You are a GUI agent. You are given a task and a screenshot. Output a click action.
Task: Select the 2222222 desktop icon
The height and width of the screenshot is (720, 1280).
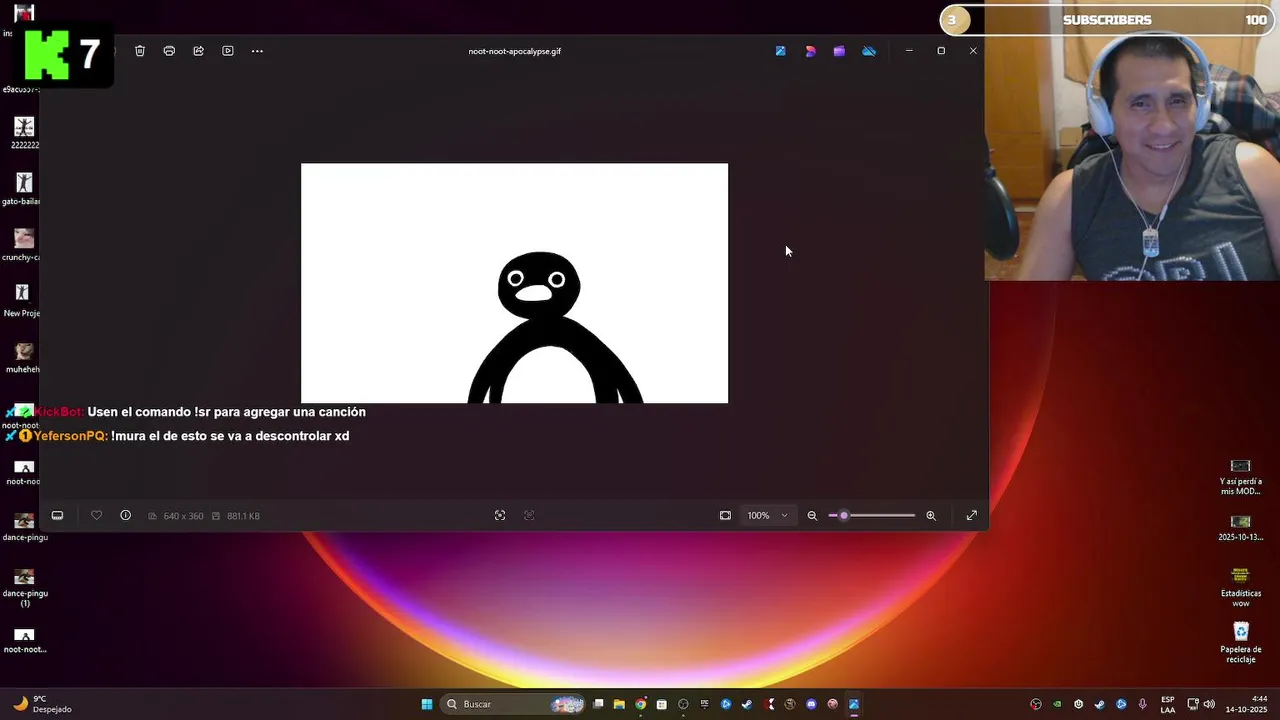24,133
